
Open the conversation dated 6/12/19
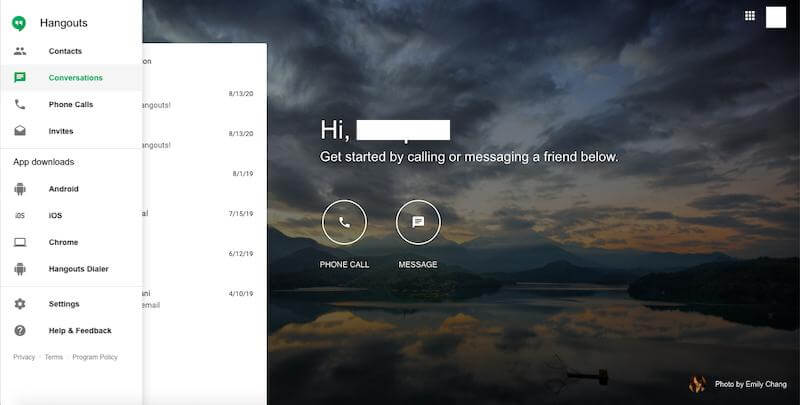coord(204,259)
